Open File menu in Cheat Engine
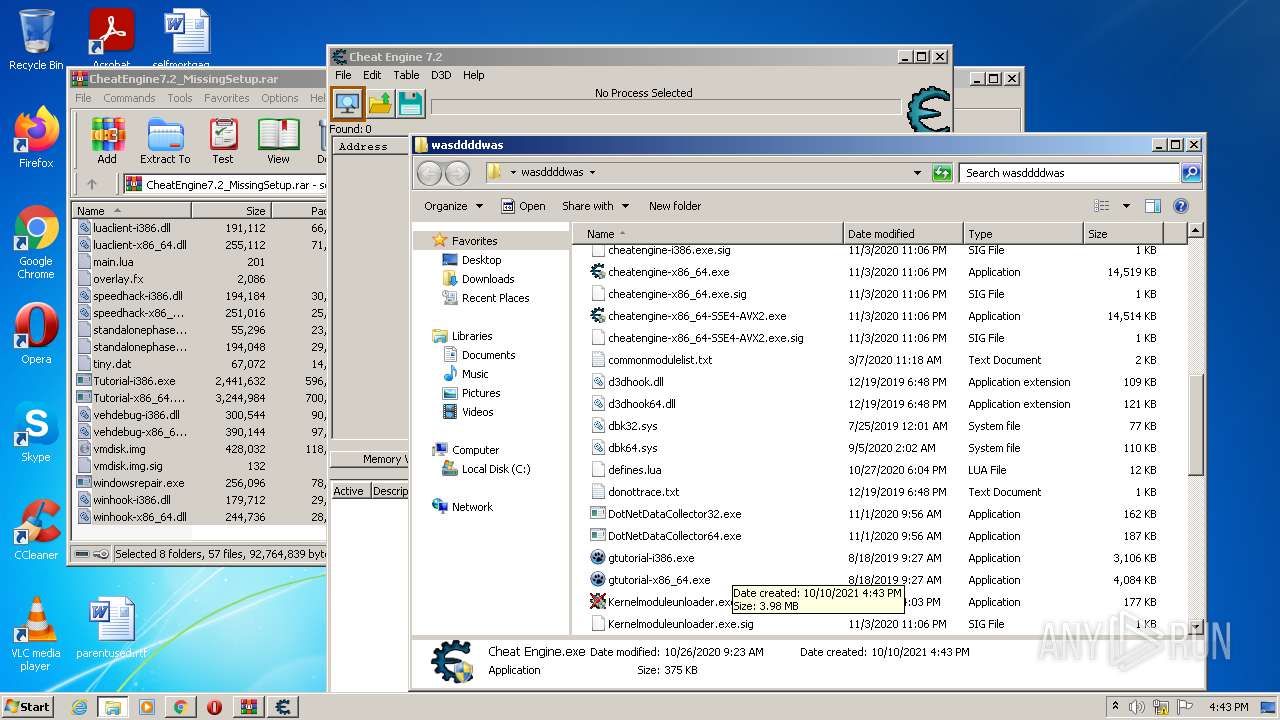Screen dimensions: 1280x720 [x=343, y=75]
